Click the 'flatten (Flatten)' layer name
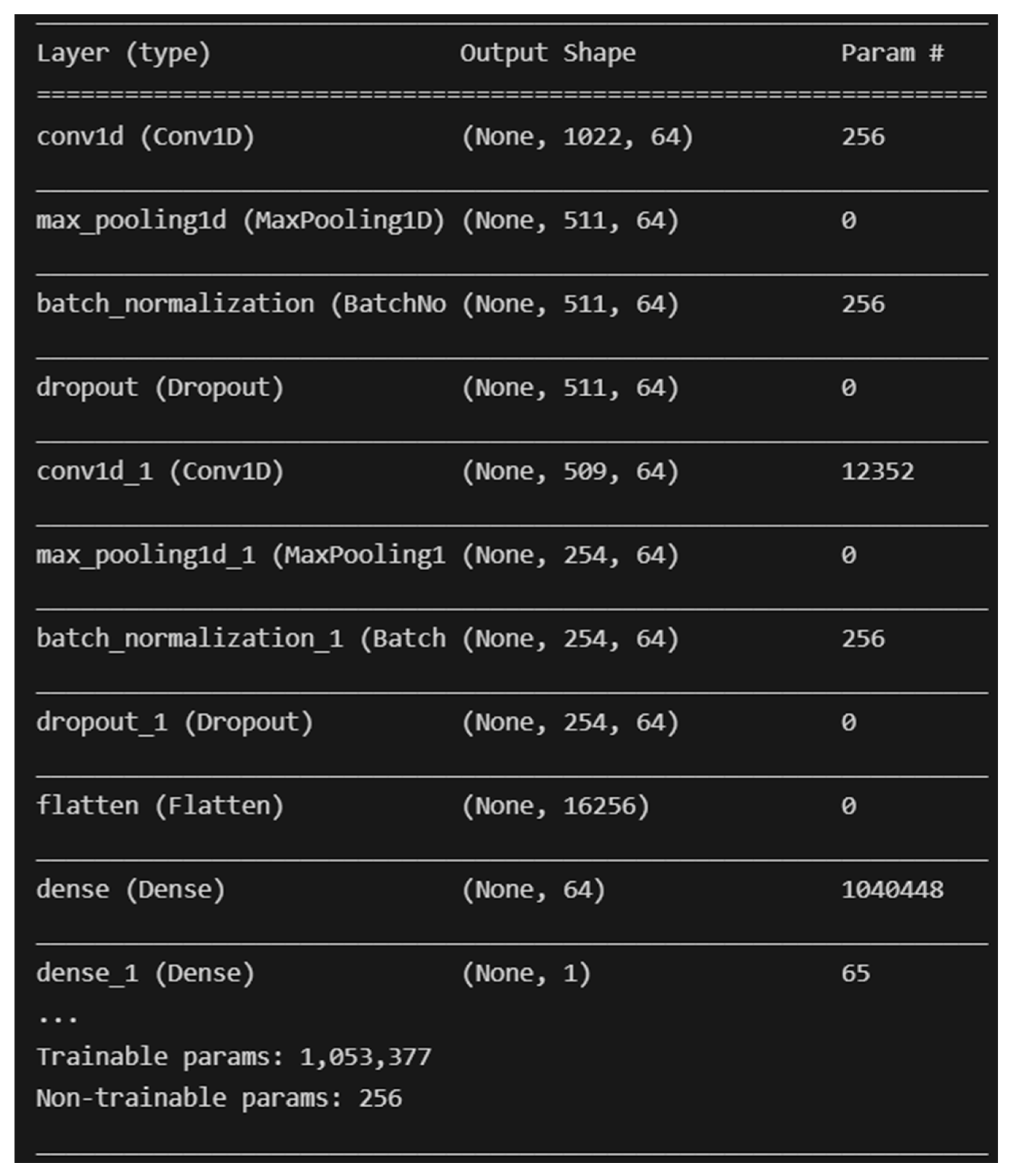 click(x=160, y=806)
